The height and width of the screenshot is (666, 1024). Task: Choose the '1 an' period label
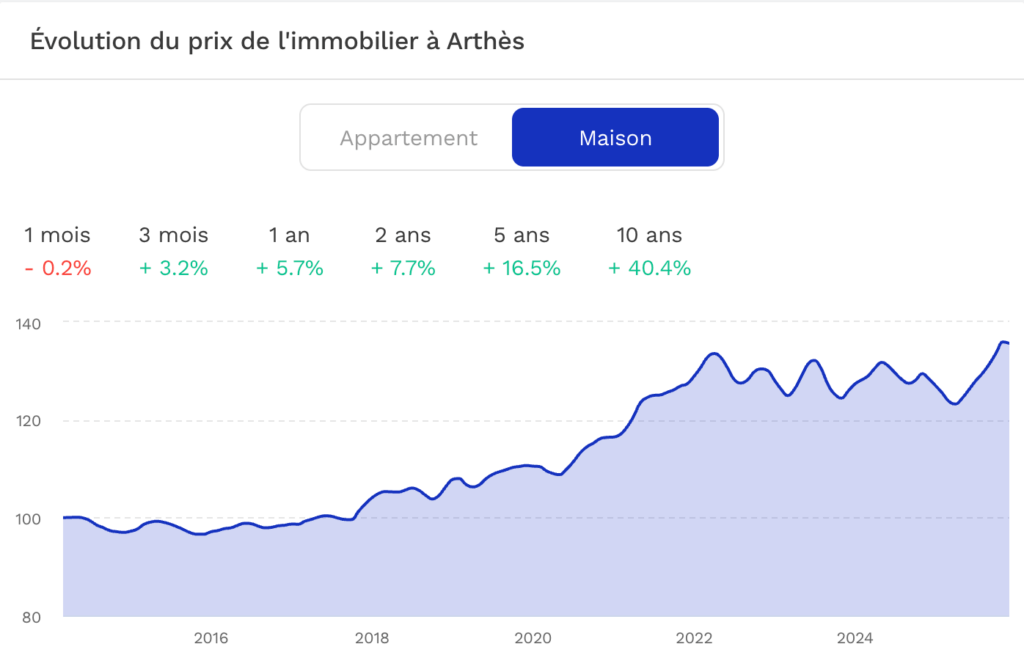point(289,235)
